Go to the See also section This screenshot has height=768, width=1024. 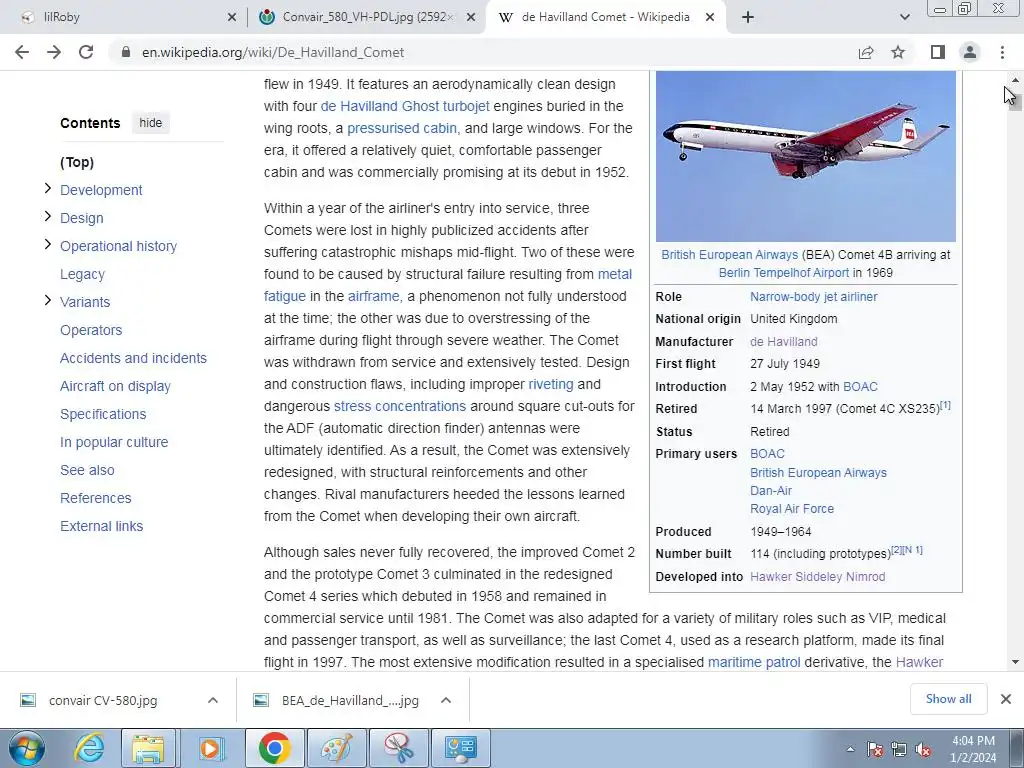pos(87,470)
